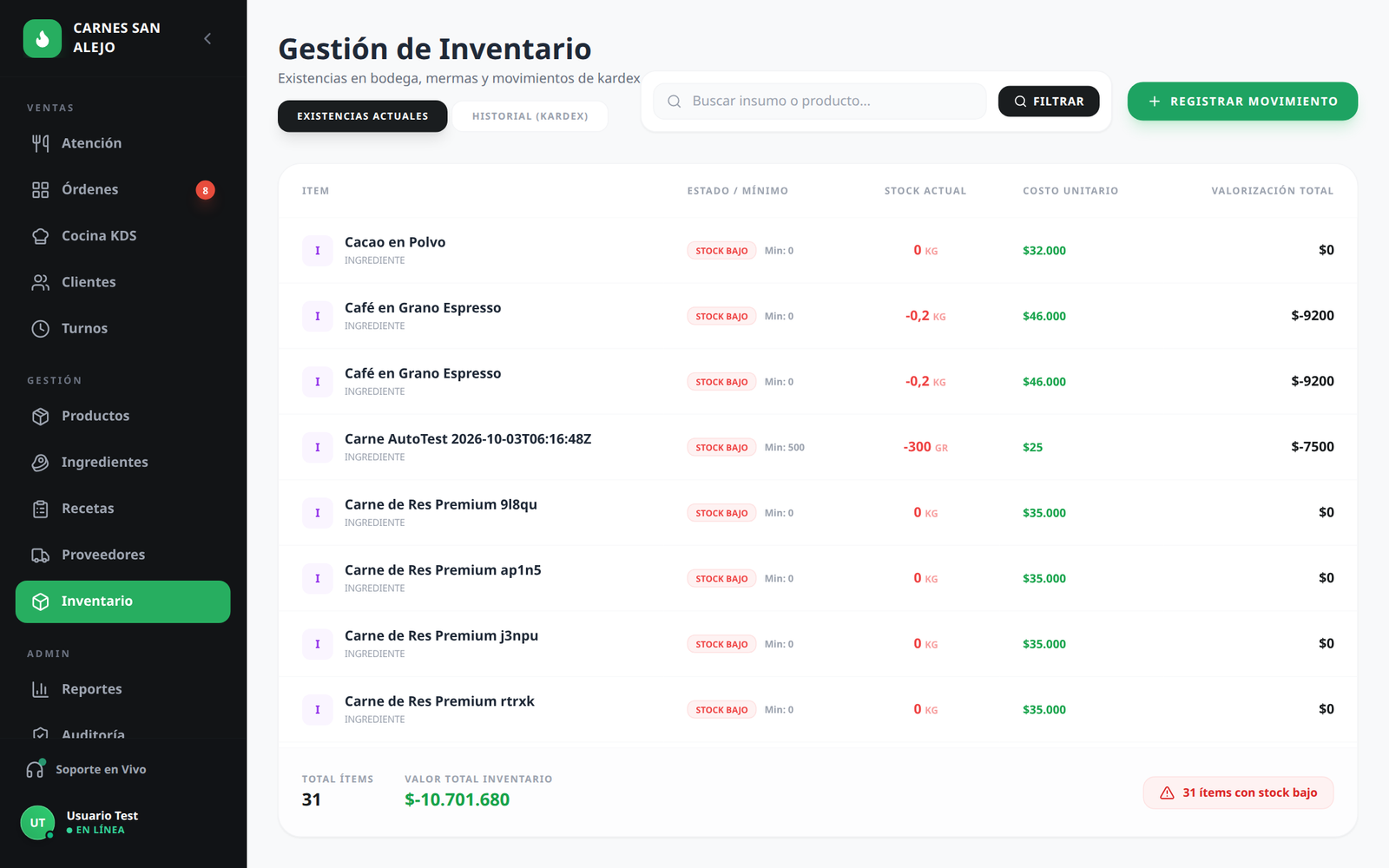Click the Órdenes grid icon
Viewport: 1389px width, 868px height.
pyautogui.click(x=41, y=190)
